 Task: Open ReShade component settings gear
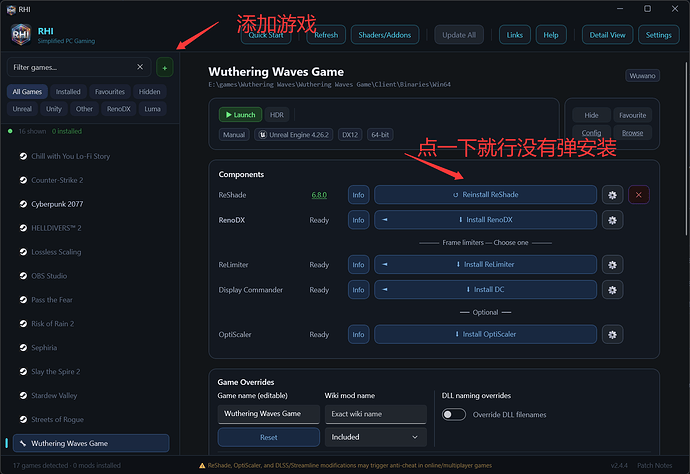pyautogui.click(x=612, y=195)
